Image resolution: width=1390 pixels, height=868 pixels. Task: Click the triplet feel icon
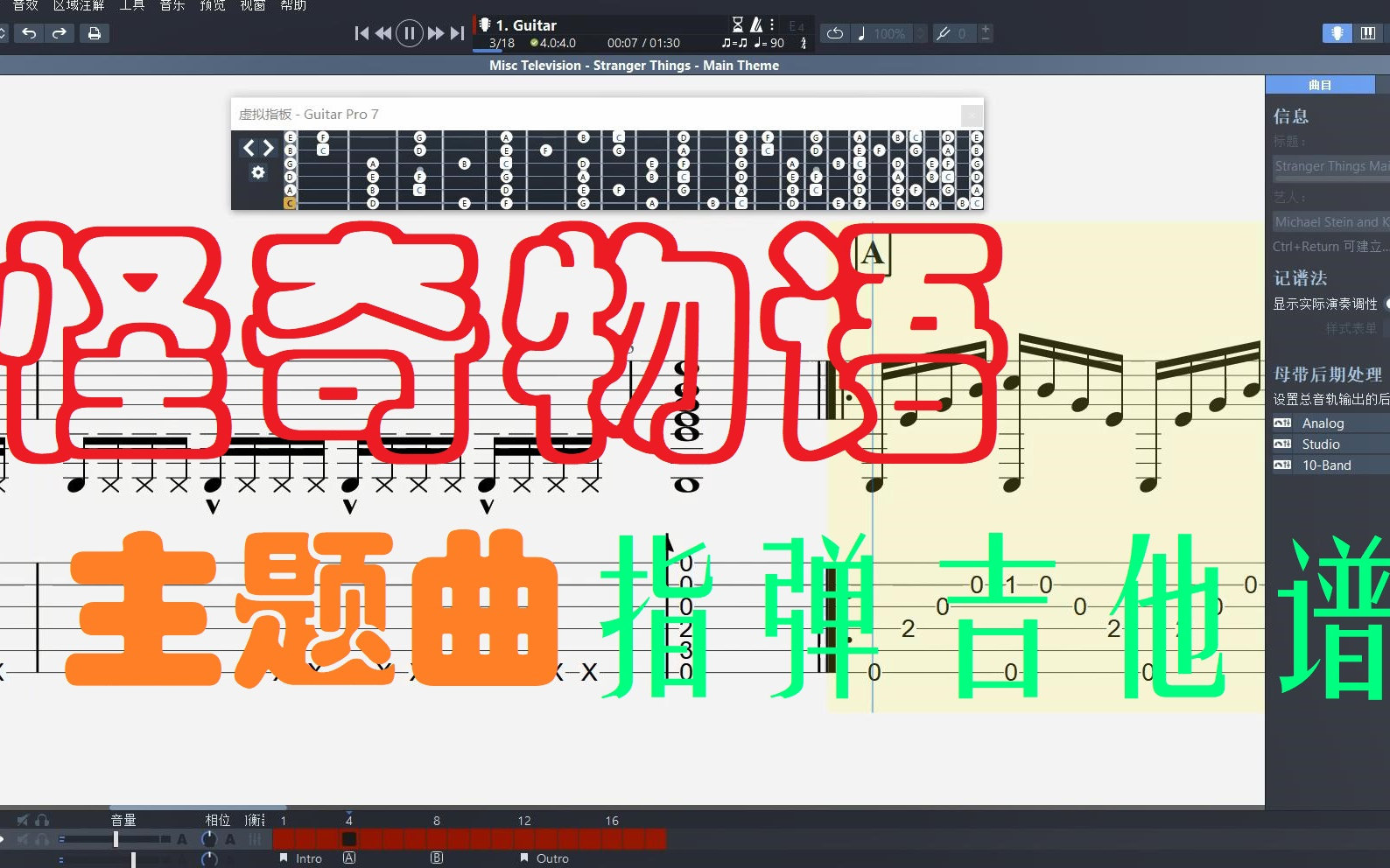tap(734, 43)
